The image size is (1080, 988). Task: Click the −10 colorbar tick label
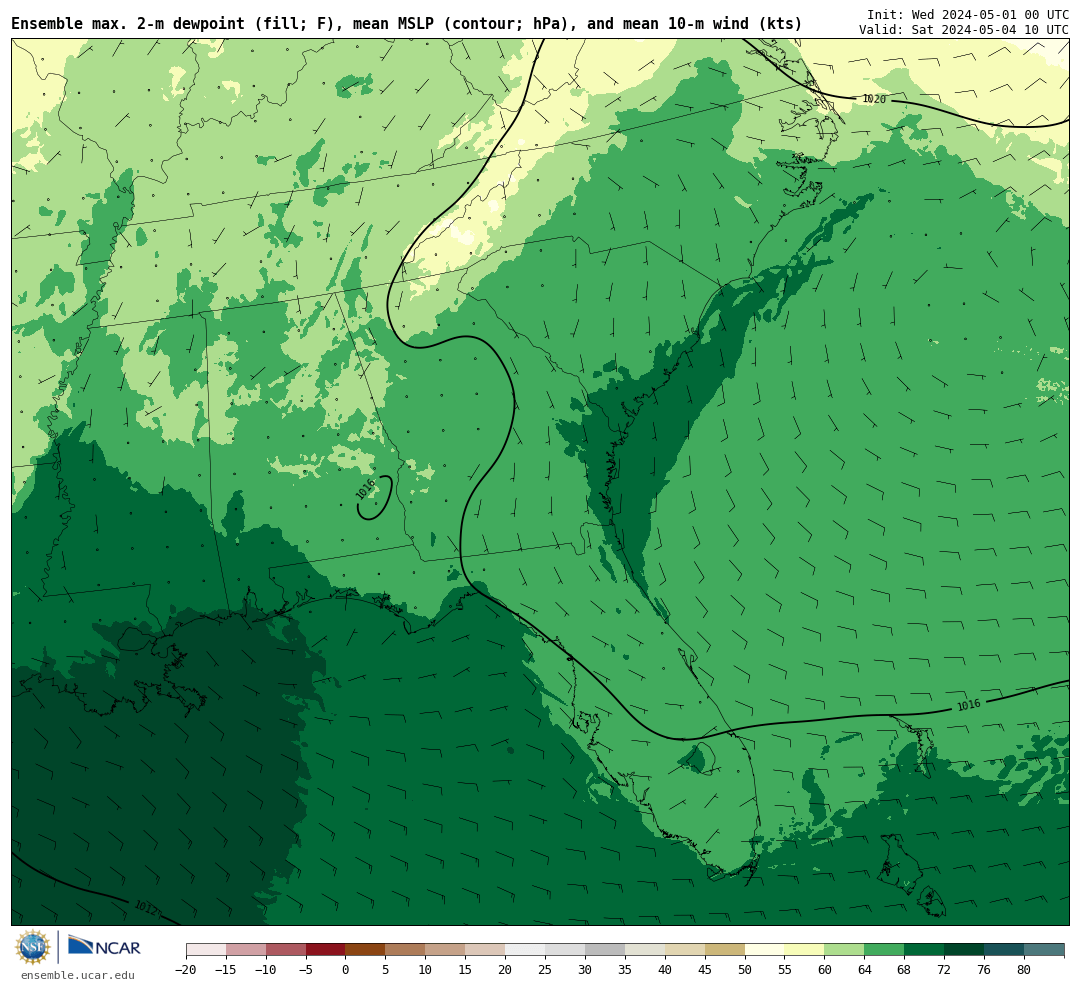[x=266, y=970]
